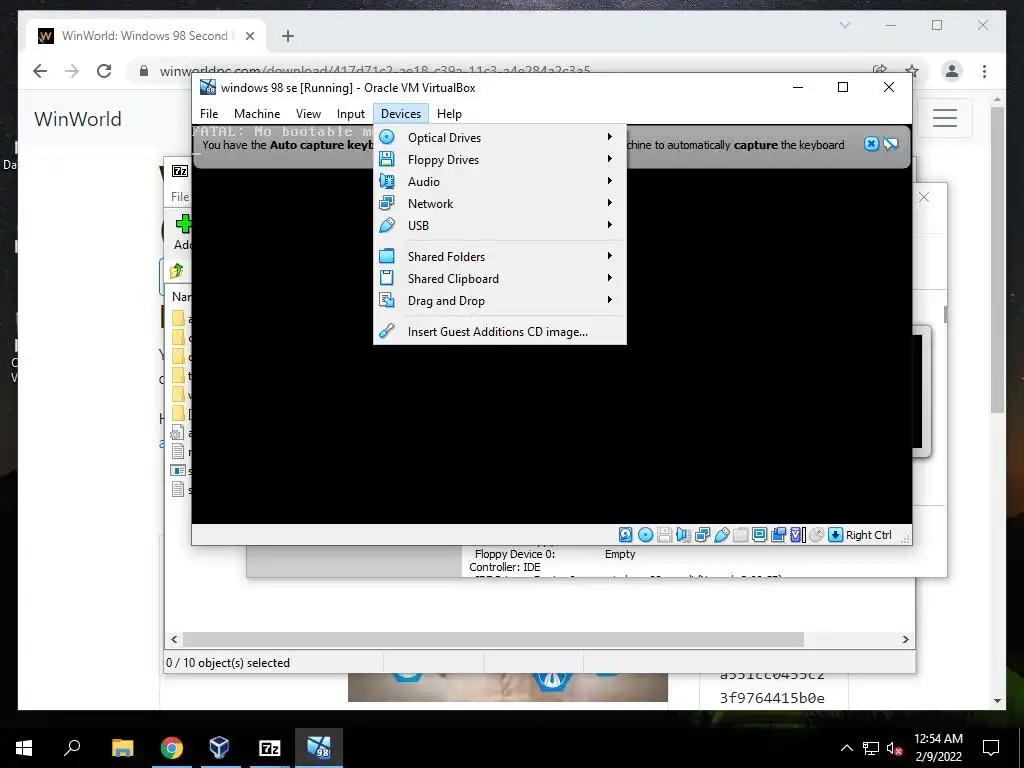Image resolution: width=1024 pixels, height=768 pixels.
Task: Open the WinWorld hamburger navigation menu
Action: tap(944, 118)
